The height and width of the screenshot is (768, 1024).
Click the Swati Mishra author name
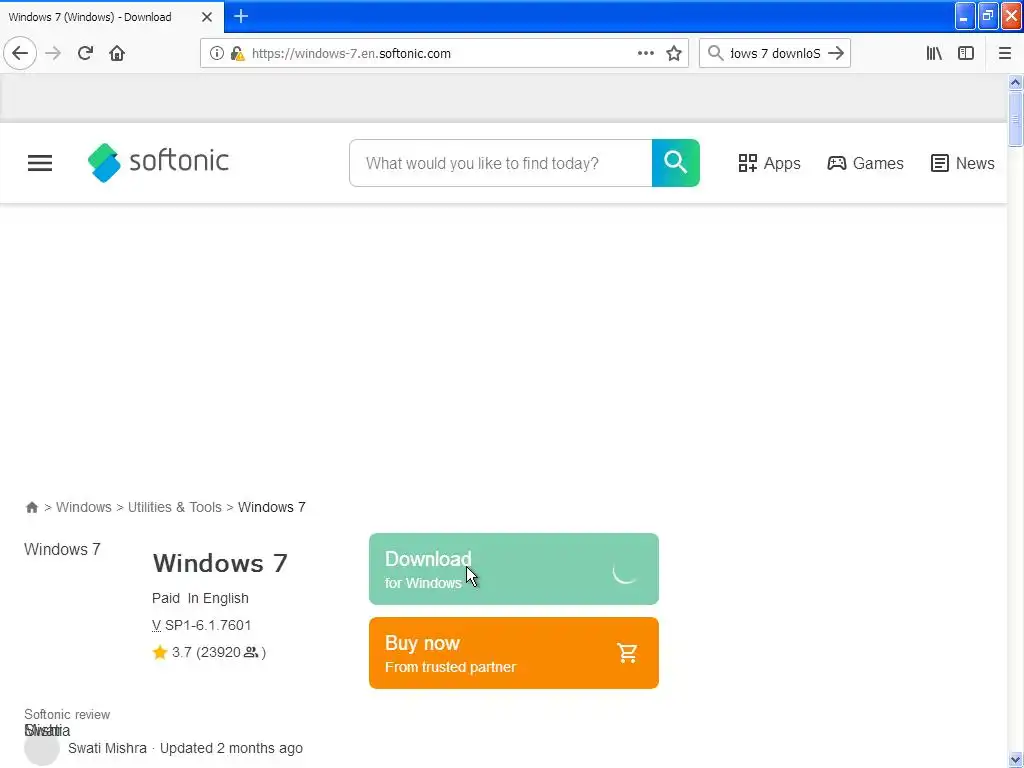(107, 748)
